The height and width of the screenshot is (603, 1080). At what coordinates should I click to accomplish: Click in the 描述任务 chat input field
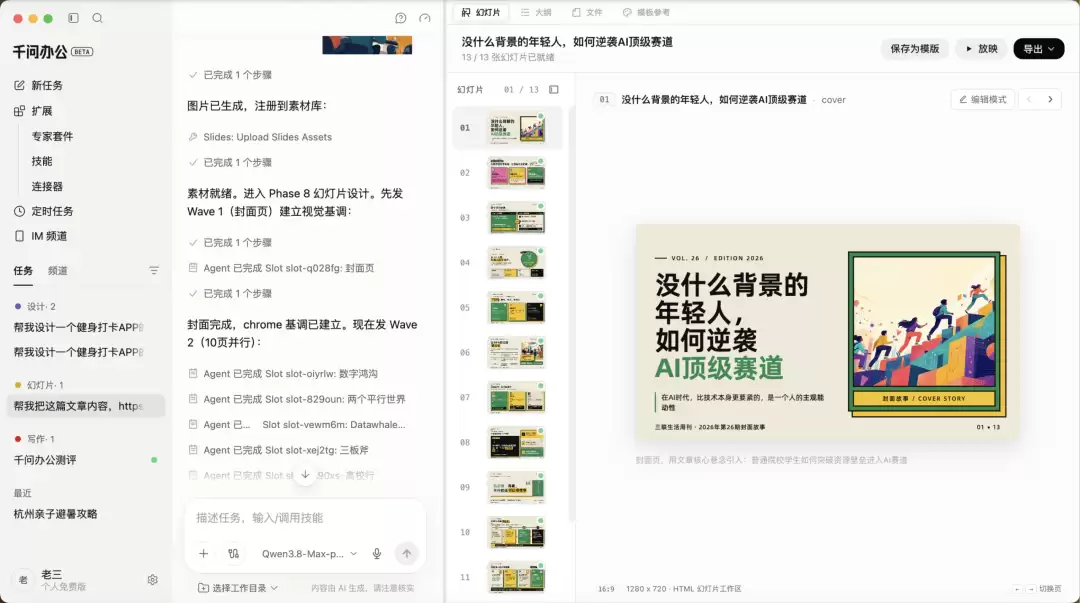tap(305, 518)
